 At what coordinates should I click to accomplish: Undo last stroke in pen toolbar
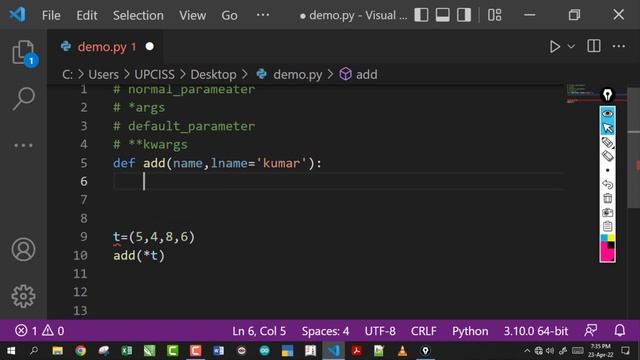(x=607, y=184)
